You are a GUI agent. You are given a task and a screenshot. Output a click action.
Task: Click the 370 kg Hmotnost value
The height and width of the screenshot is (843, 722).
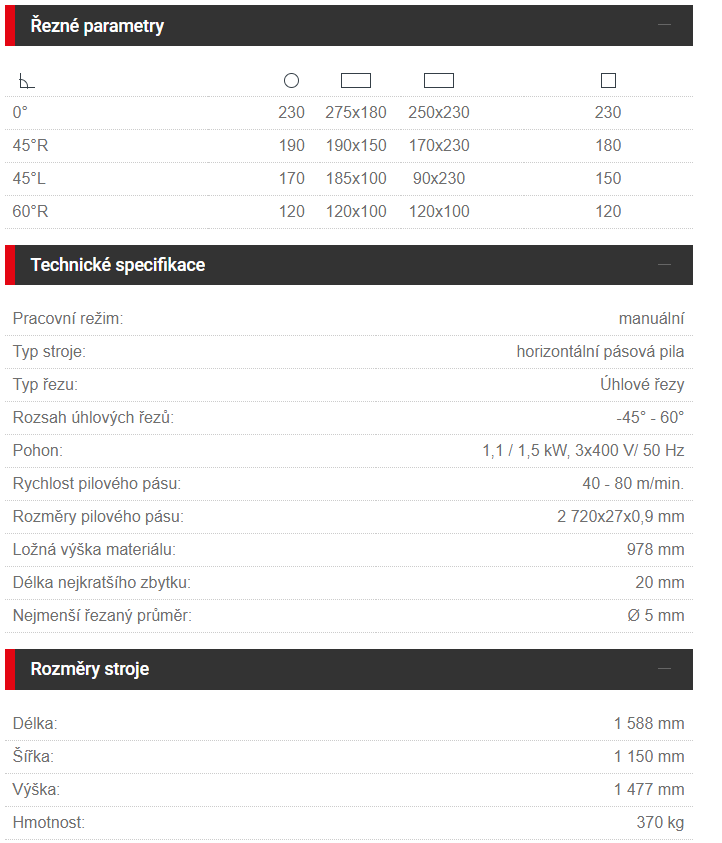coord(660,823)
